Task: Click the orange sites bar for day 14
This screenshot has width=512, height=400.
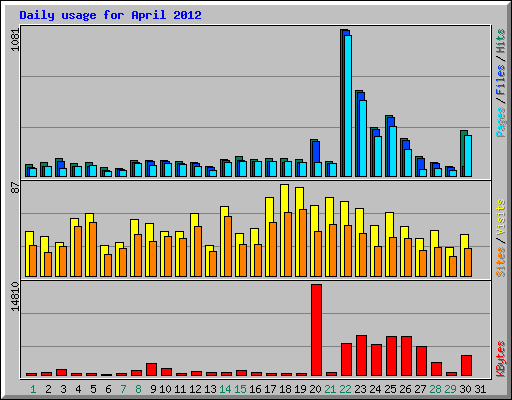Action: 228,246
